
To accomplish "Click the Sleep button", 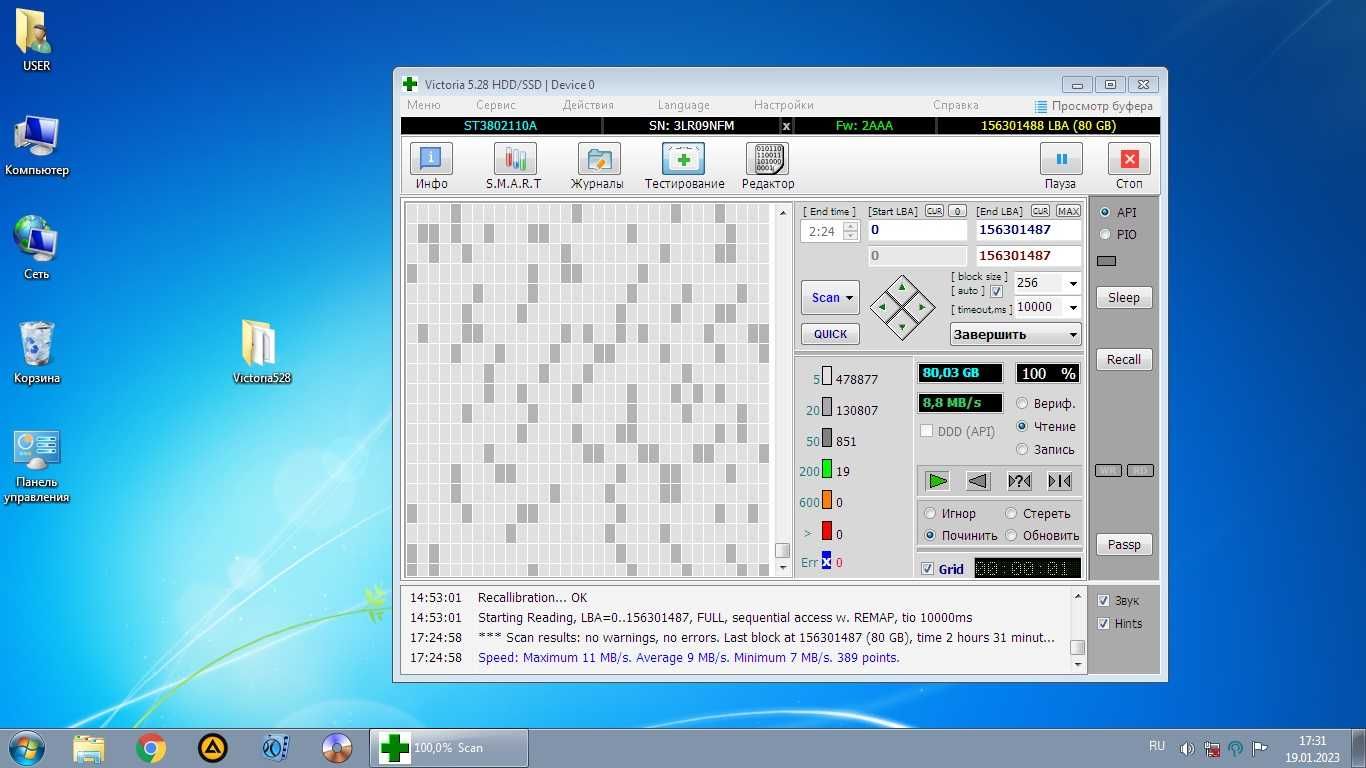I will pyautogui.click(x=1124, y=298).
